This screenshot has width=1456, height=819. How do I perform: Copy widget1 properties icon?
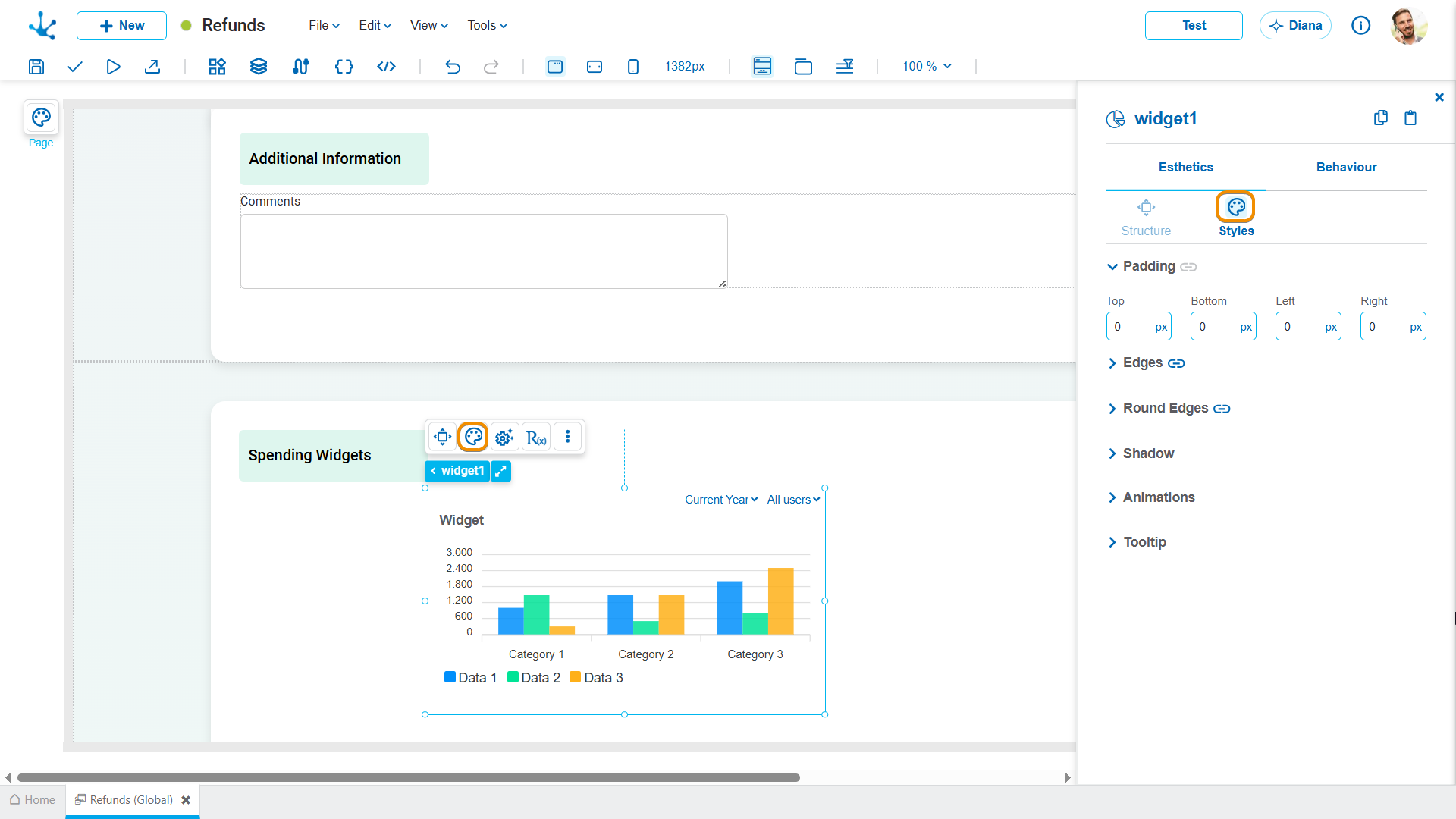coord(1381,118)
